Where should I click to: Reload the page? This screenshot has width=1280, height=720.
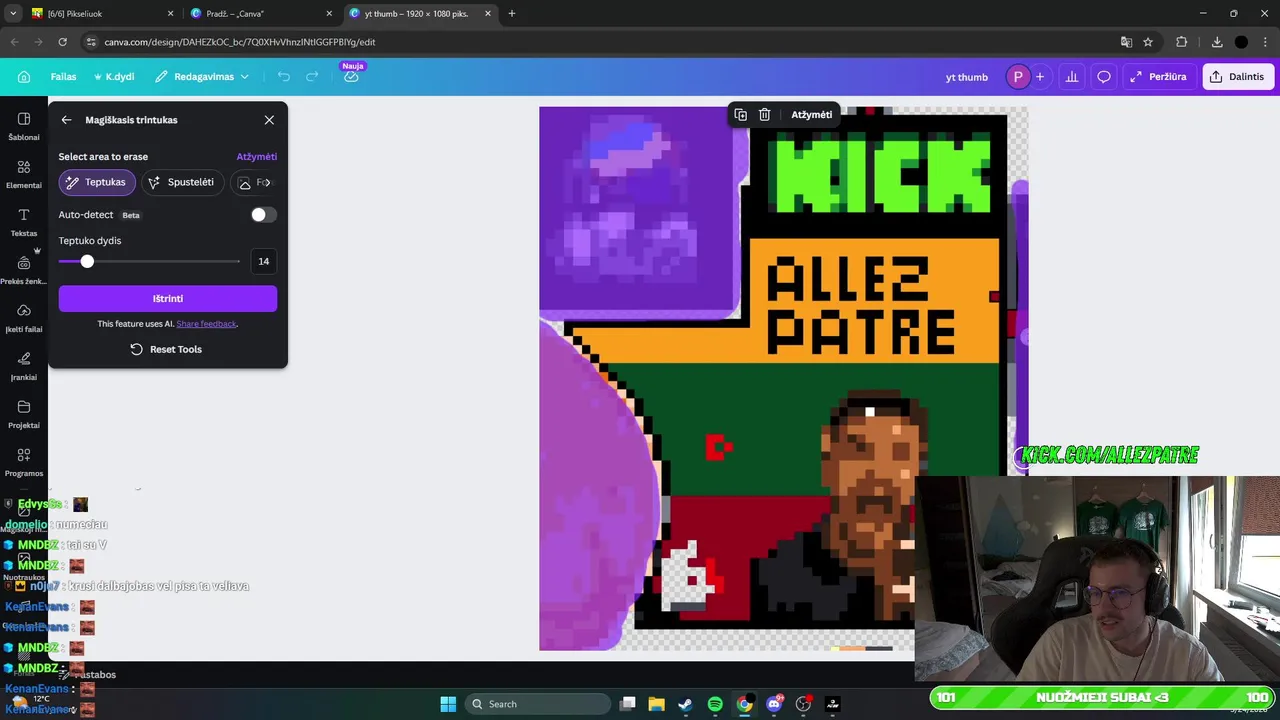(x=62, y=42)
